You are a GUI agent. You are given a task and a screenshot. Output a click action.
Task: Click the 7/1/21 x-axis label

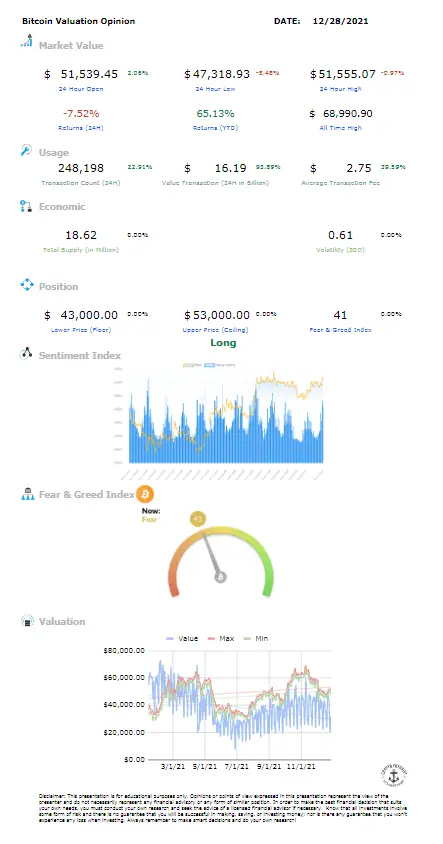(237, 766)
